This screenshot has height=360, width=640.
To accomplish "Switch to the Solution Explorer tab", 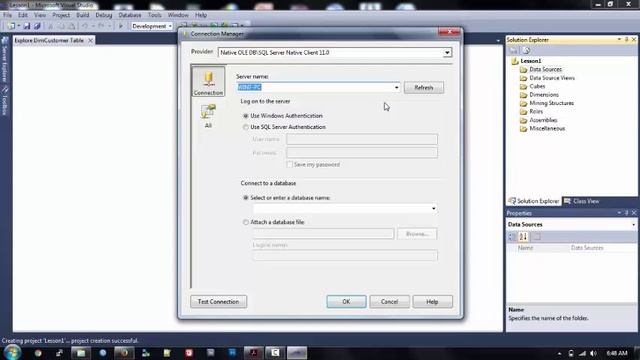I will click(534, 201).
